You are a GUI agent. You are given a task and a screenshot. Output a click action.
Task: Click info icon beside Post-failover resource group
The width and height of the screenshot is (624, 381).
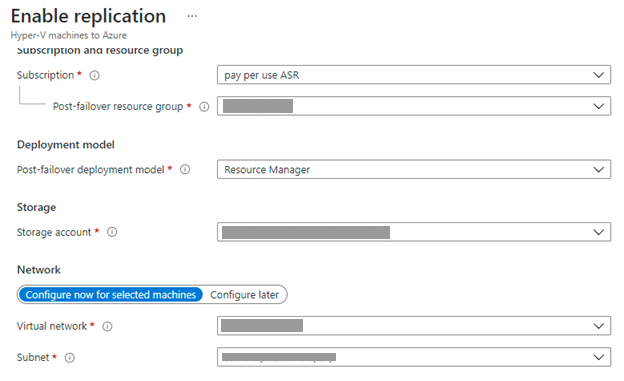point(204,107)
